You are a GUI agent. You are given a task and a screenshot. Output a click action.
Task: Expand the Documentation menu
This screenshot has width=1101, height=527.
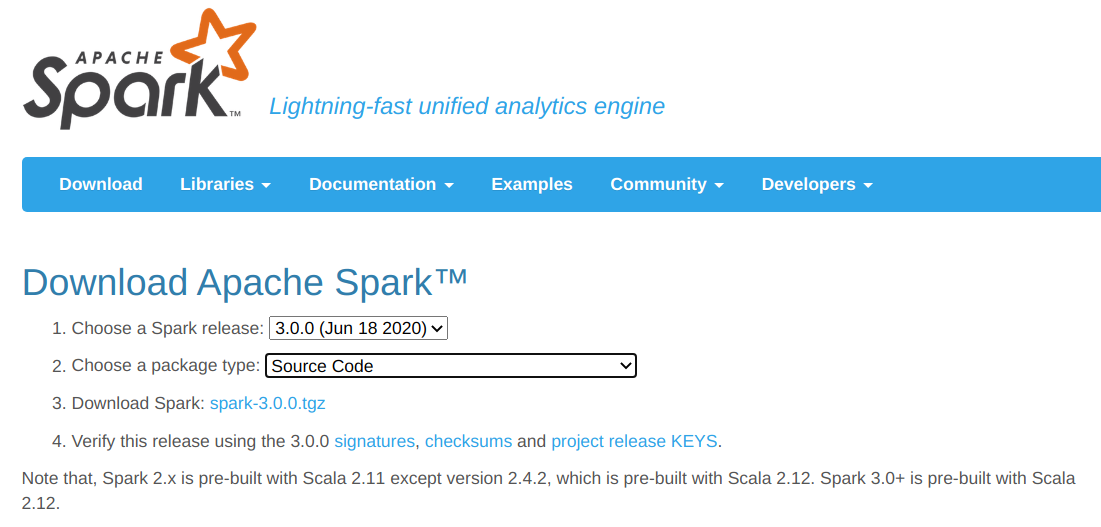(381, 184)
